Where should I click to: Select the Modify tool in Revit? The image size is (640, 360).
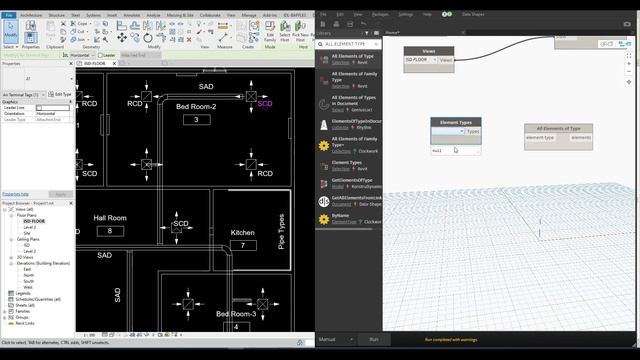[x=11, y=31]
